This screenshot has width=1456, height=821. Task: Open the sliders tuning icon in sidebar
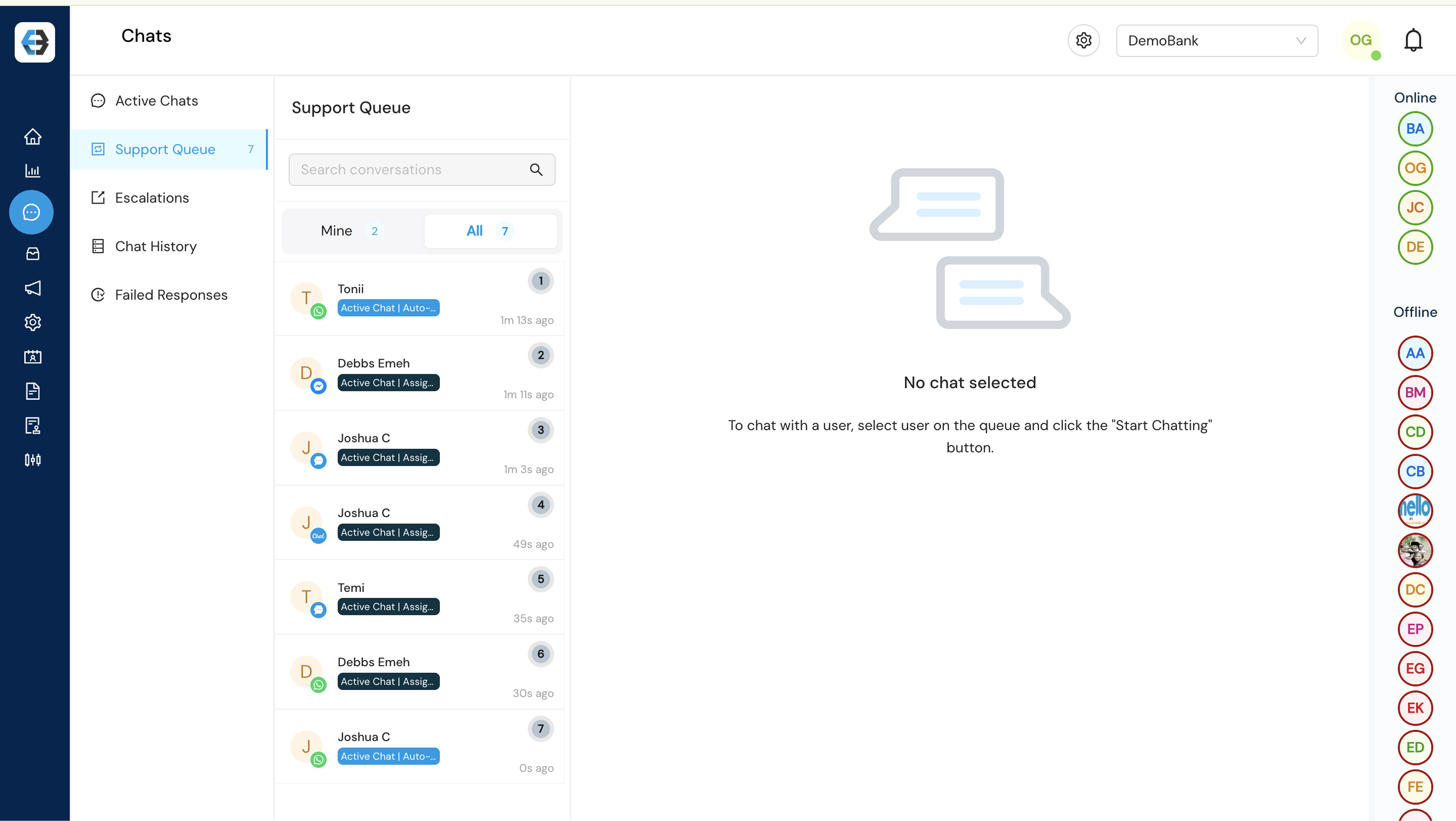tap(33, 460)
